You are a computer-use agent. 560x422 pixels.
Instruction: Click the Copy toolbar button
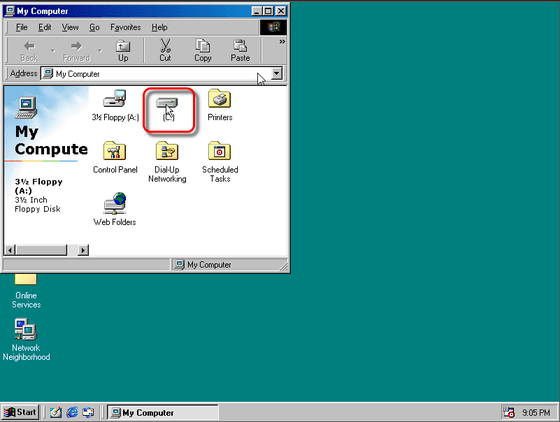pos(202,51)
